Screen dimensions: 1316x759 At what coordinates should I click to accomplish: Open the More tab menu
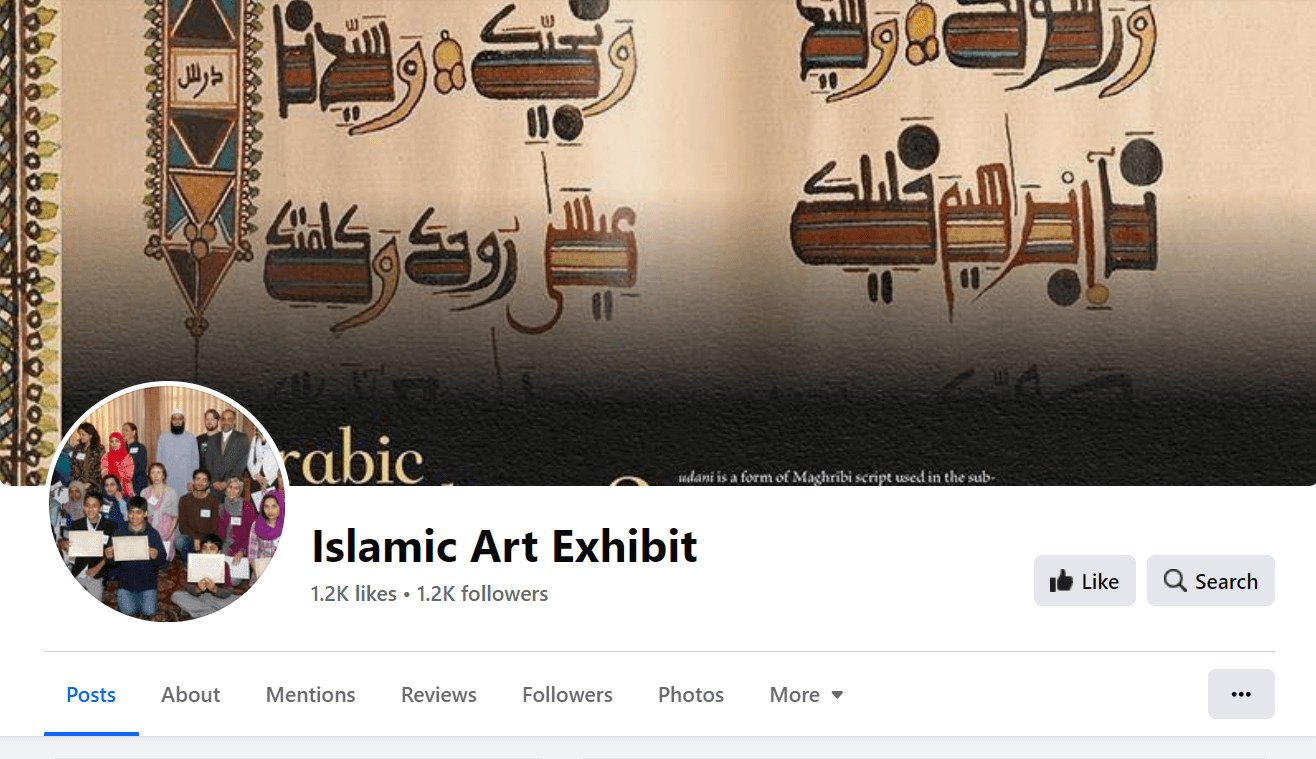(806, 694)
